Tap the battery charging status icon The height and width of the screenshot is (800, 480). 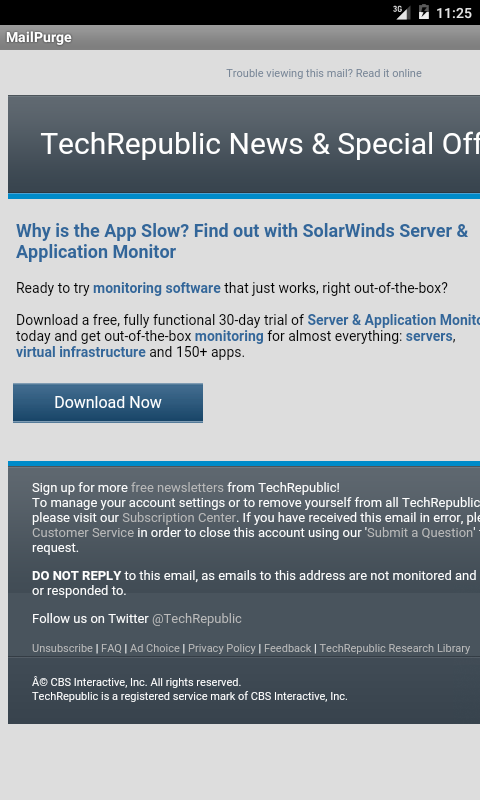click(x=423, y=12)
